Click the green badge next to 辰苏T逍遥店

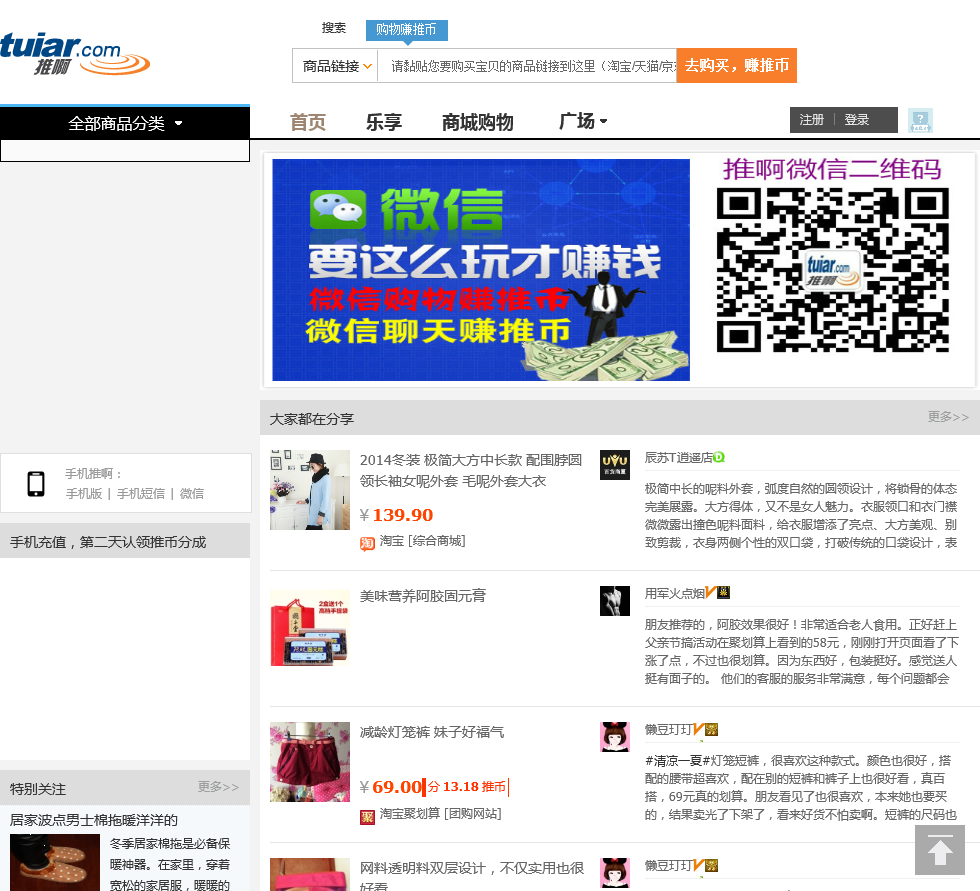[719, 457]
